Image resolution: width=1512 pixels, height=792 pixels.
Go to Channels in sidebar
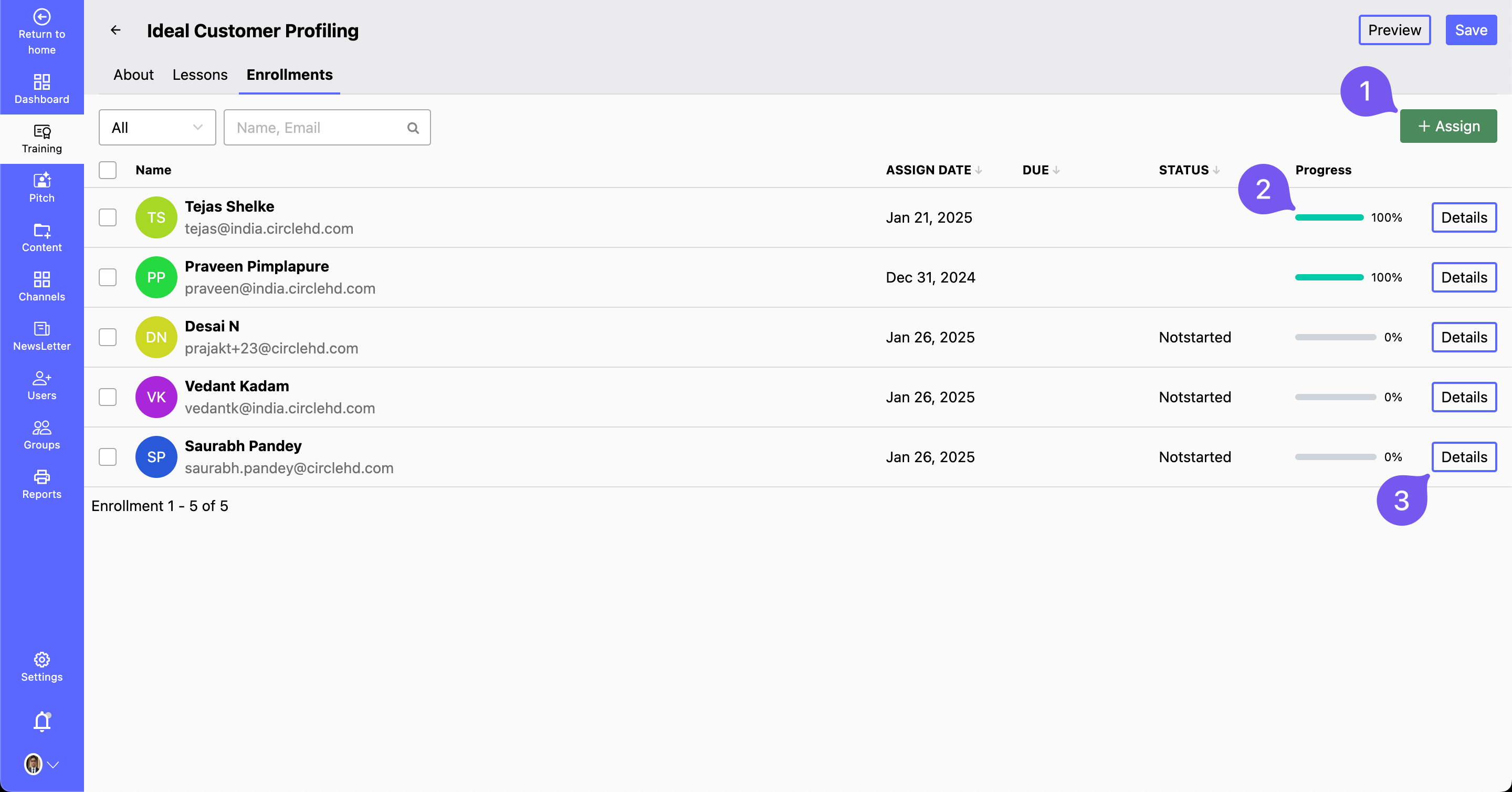[41, 287]
